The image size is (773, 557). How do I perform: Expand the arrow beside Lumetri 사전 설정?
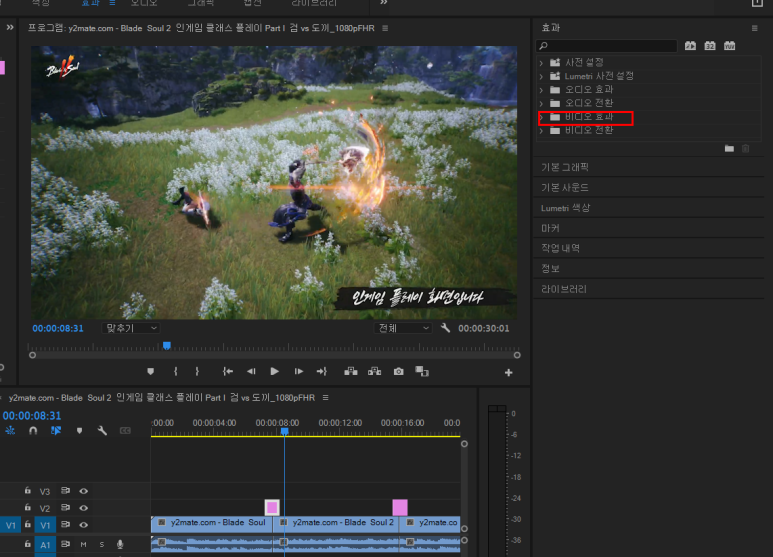click(x=541, y=76)
